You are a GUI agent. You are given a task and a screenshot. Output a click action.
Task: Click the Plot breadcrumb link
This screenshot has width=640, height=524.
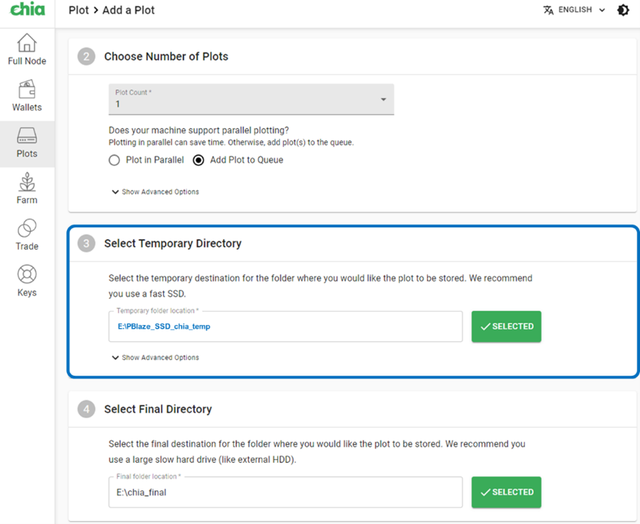[x=78, y=10]
